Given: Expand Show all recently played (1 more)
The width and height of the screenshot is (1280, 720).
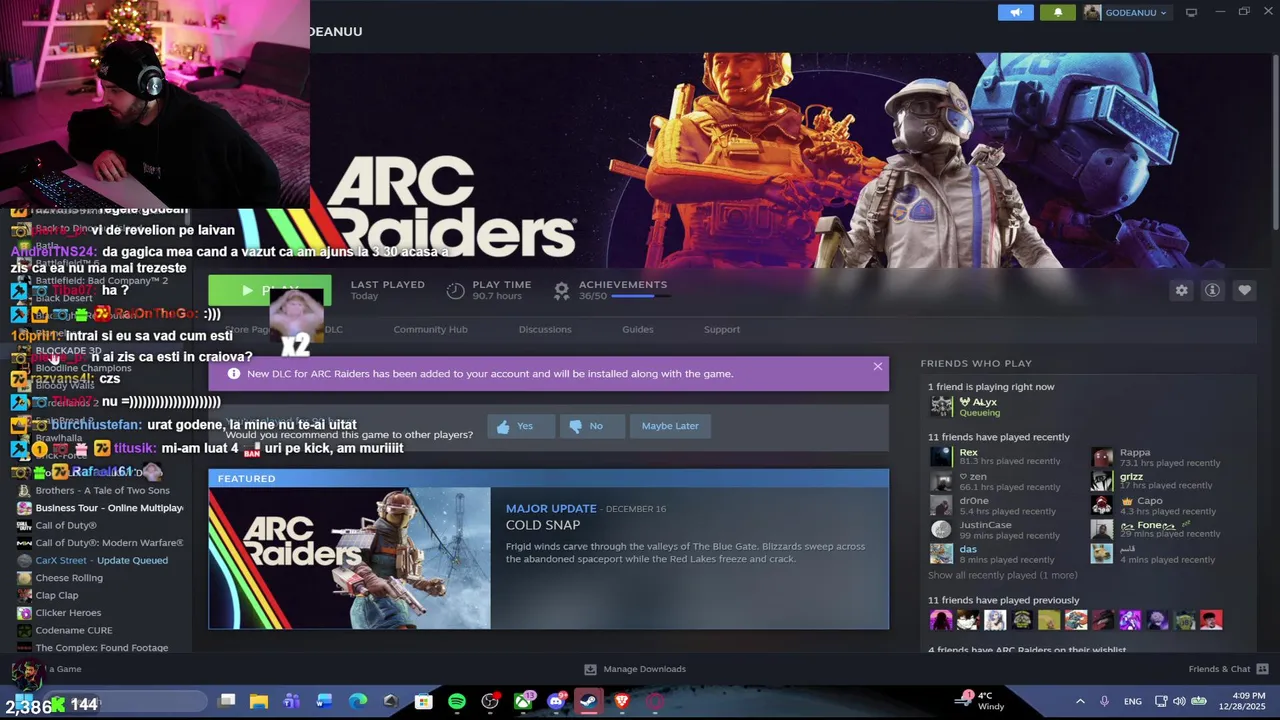Looking at the screenshot, I should [x=1002, y=575].
